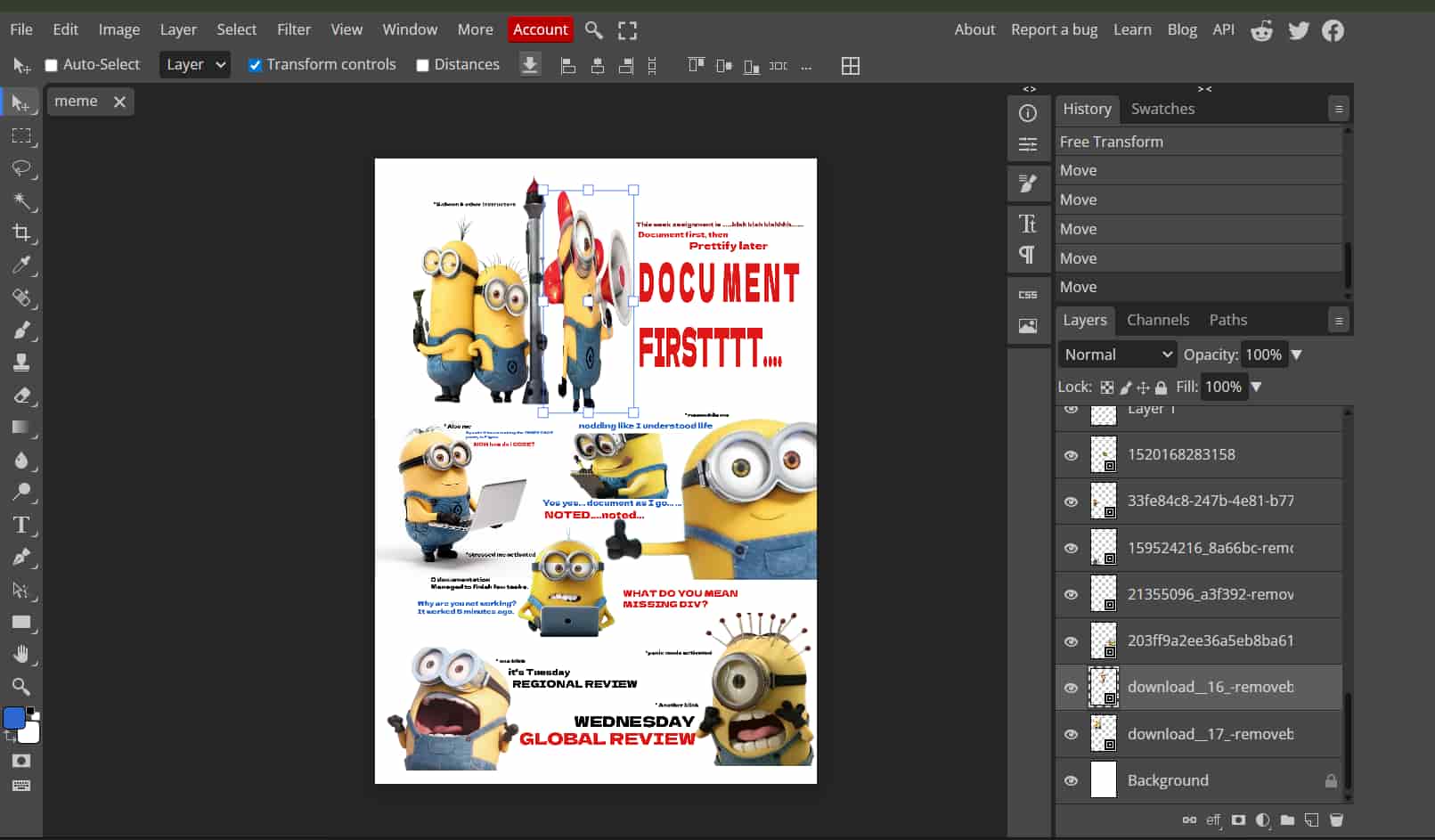Create a new folder in the Layers panel
The height and width of the screenshot is (840, 1435).
[x=1287, y=820]
